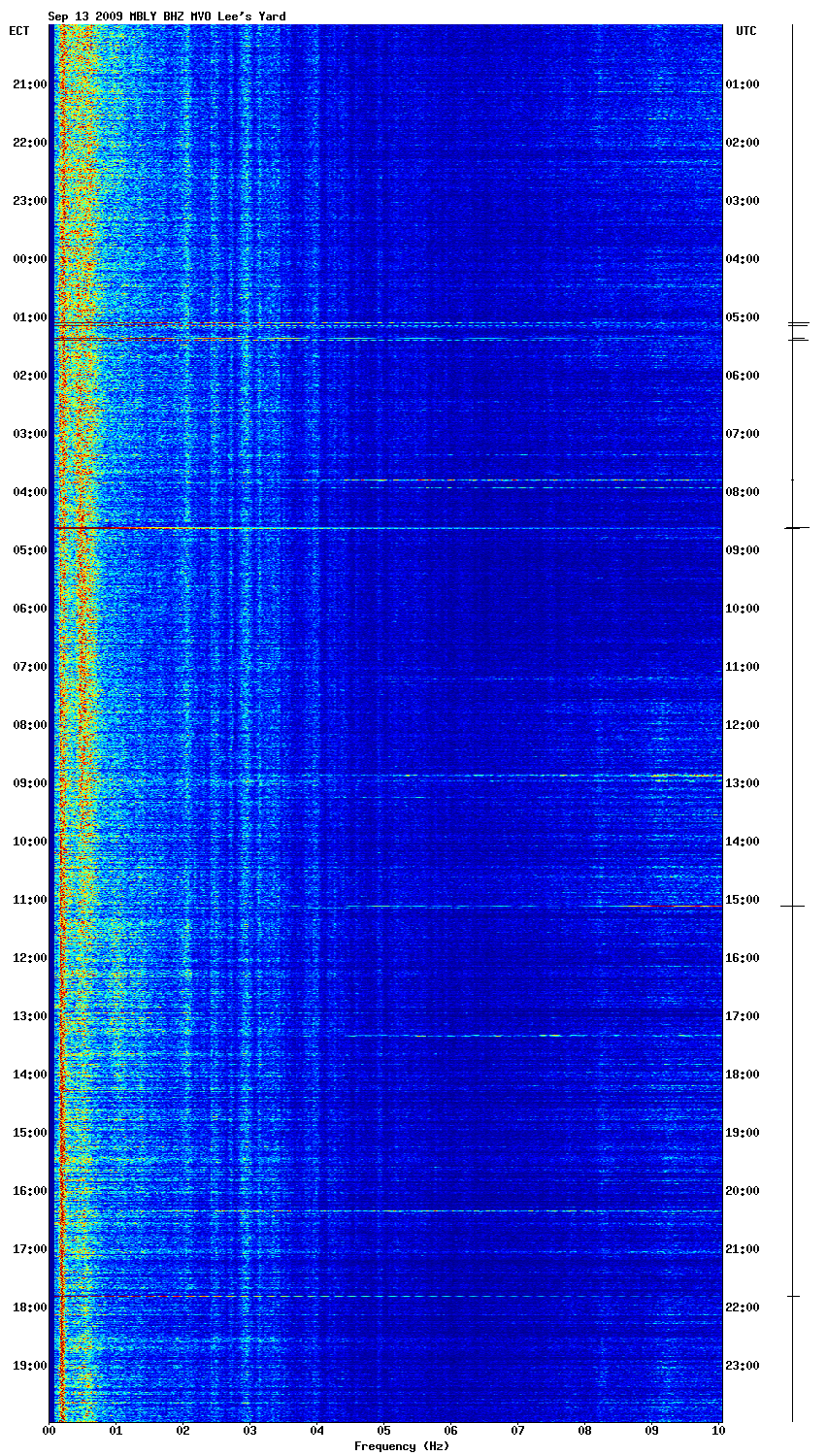Select the 08 Hz frequency tick label
Viewport: 827px width, 1456px height.
585,1431
